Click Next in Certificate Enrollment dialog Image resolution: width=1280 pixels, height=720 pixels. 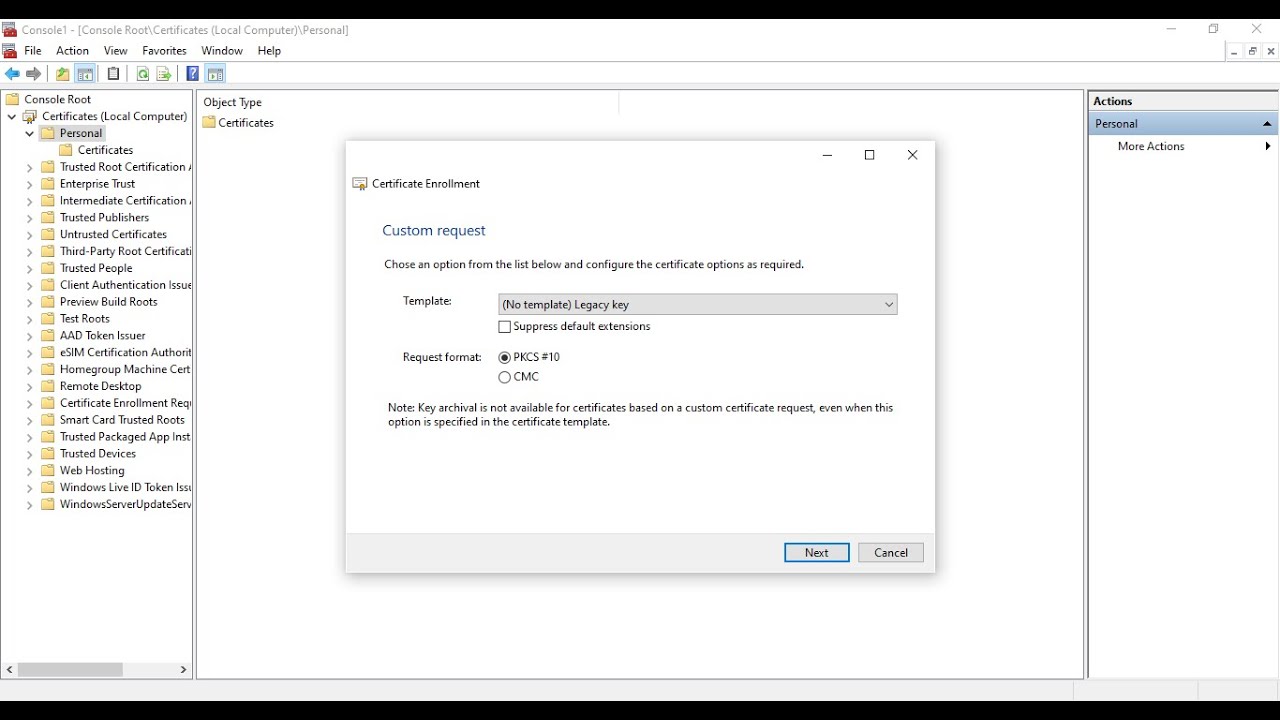[817, 553]
